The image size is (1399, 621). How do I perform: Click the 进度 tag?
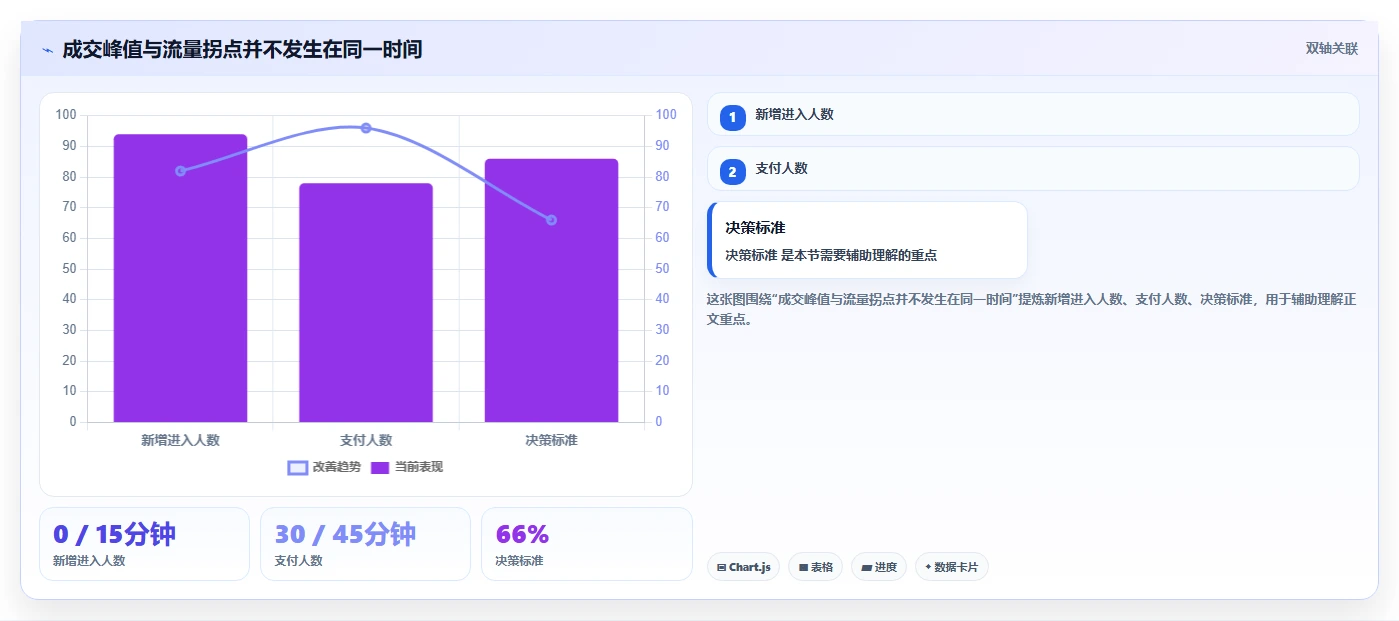coord(879,567)
